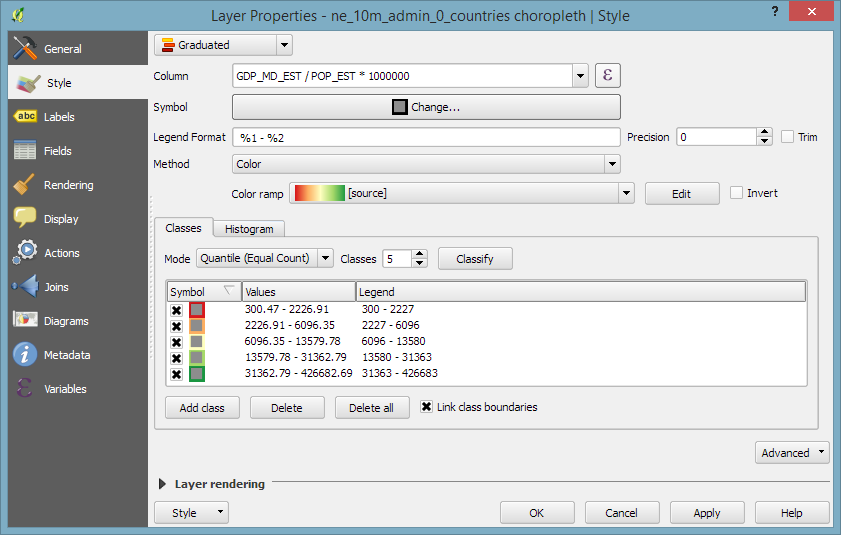Screen dimensions: 841x535
Task: Open the Display speech bubble icon
Action: click(x=26, y=219)
